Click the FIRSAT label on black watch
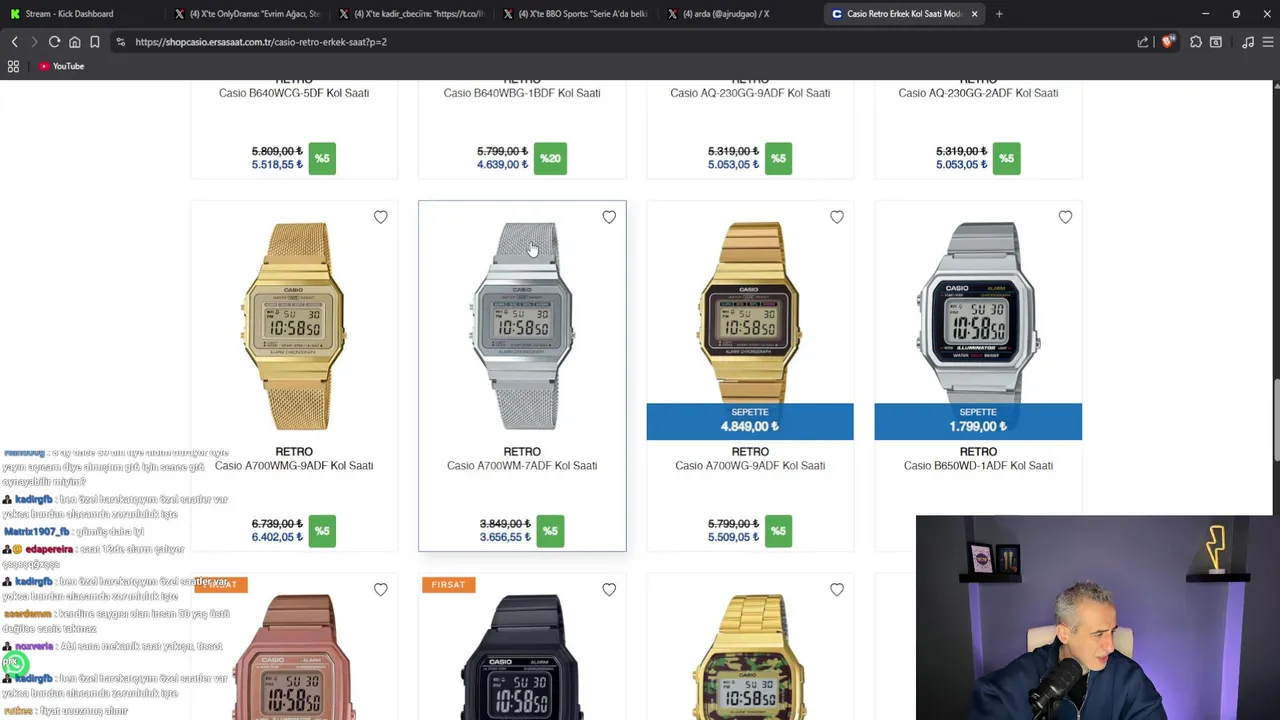Image resolution: width=1280 pixels, height=720 pixels. [448, 584]
